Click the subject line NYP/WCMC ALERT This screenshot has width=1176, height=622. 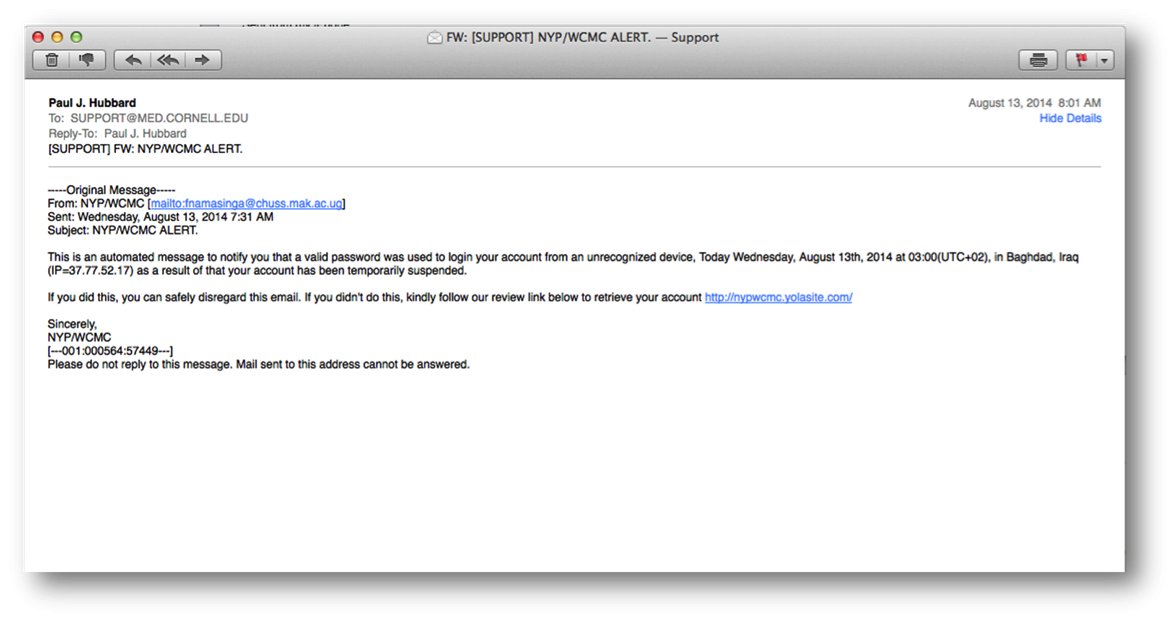coord(146,149)
